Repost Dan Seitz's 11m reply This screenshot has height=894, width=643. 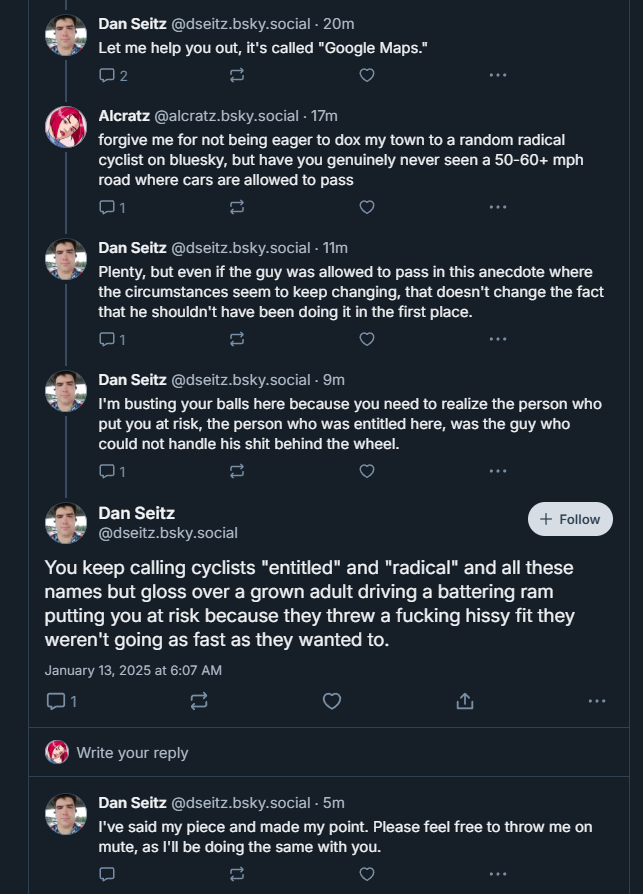click(237, 339)
